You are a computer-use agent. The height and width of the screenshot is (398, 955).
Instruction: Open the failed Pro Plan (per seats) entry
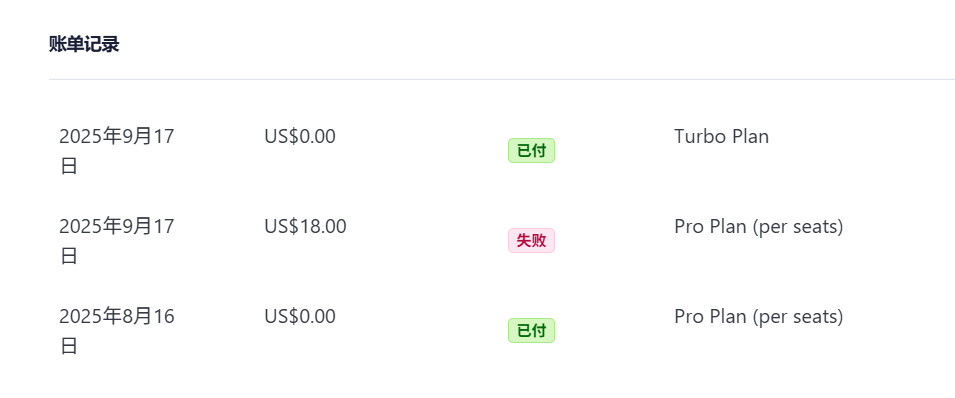[x=758, y=227]
